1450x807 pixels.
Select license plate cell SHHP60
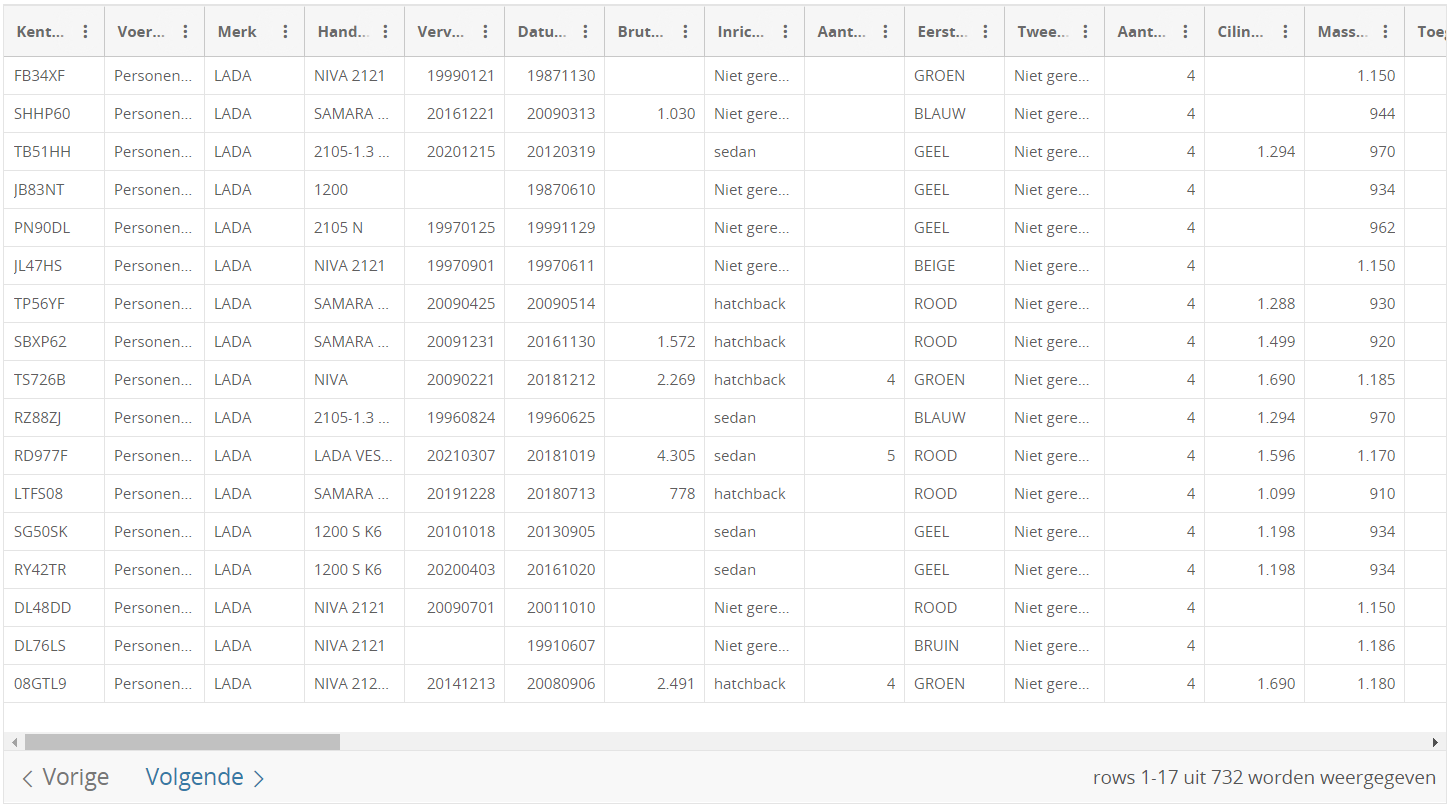point(54,114)
